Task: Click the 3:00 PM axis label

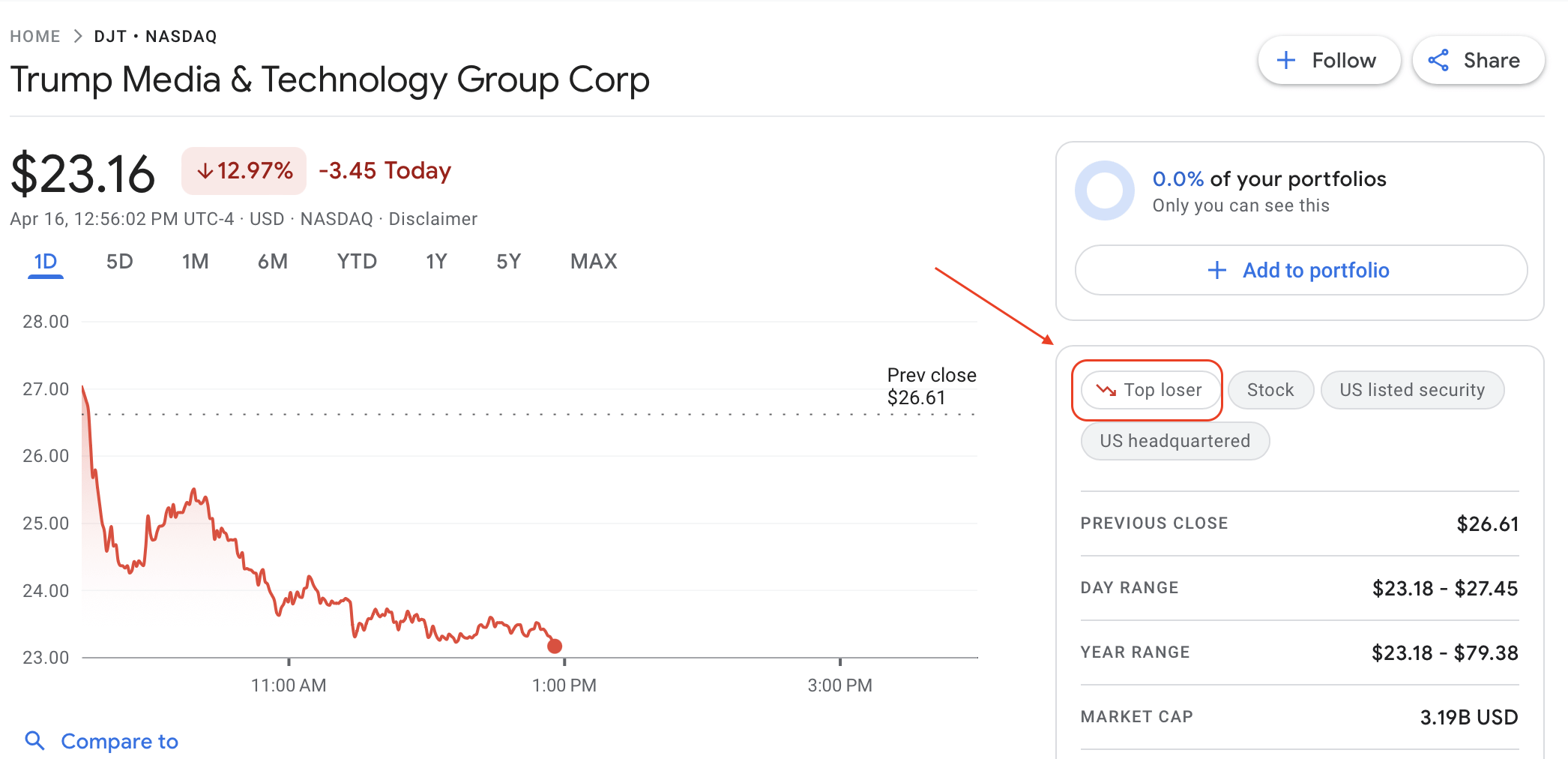Action: (x=840, y=685)
